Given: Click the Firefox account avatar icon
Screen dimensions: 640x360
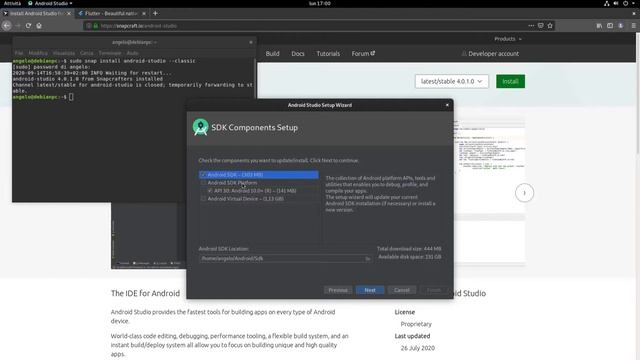Looking at the screenshot, I should tap(621, 26).
